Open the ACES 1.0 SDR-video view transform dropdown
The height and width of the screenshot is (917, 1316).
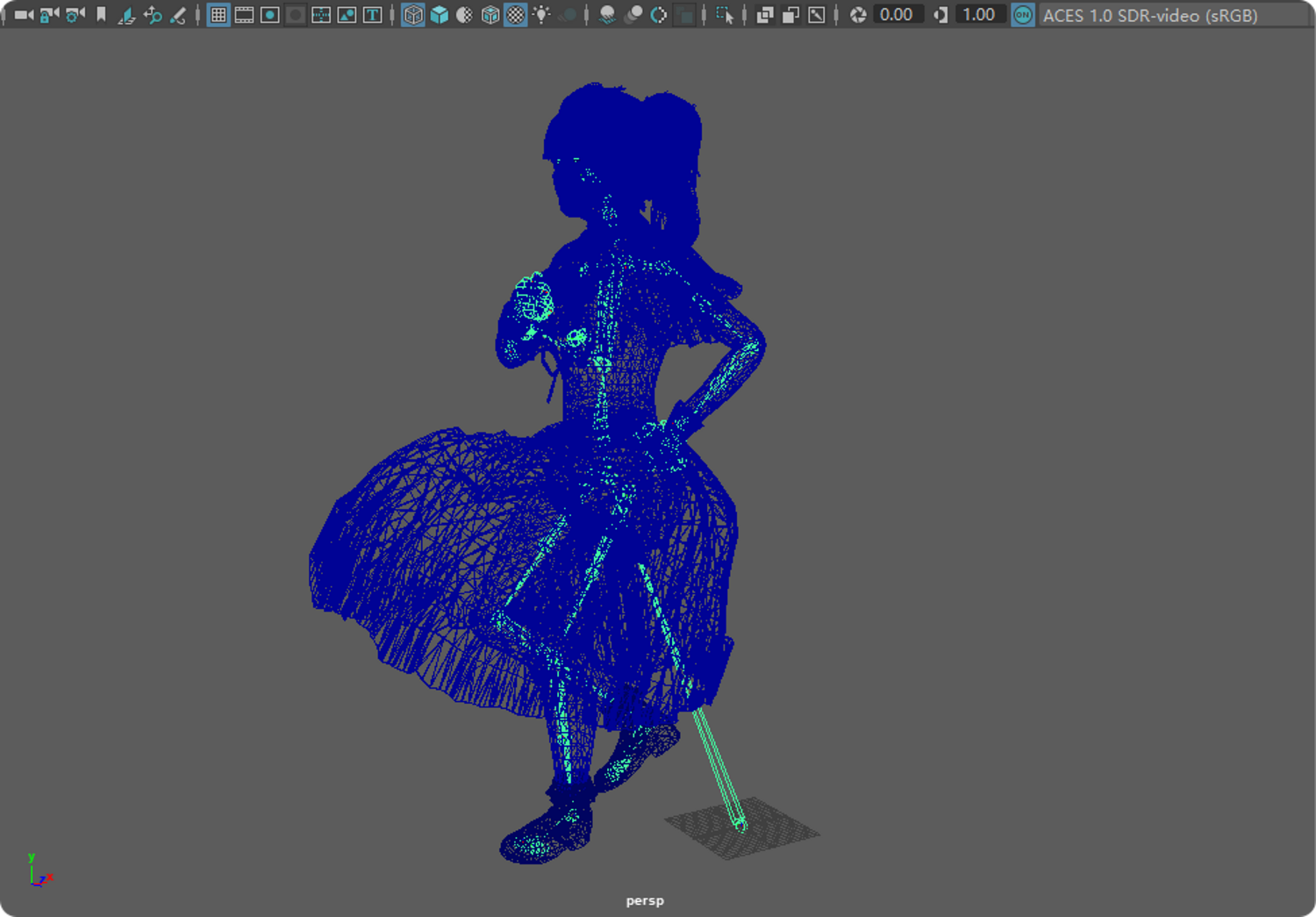coord(1174,15)
